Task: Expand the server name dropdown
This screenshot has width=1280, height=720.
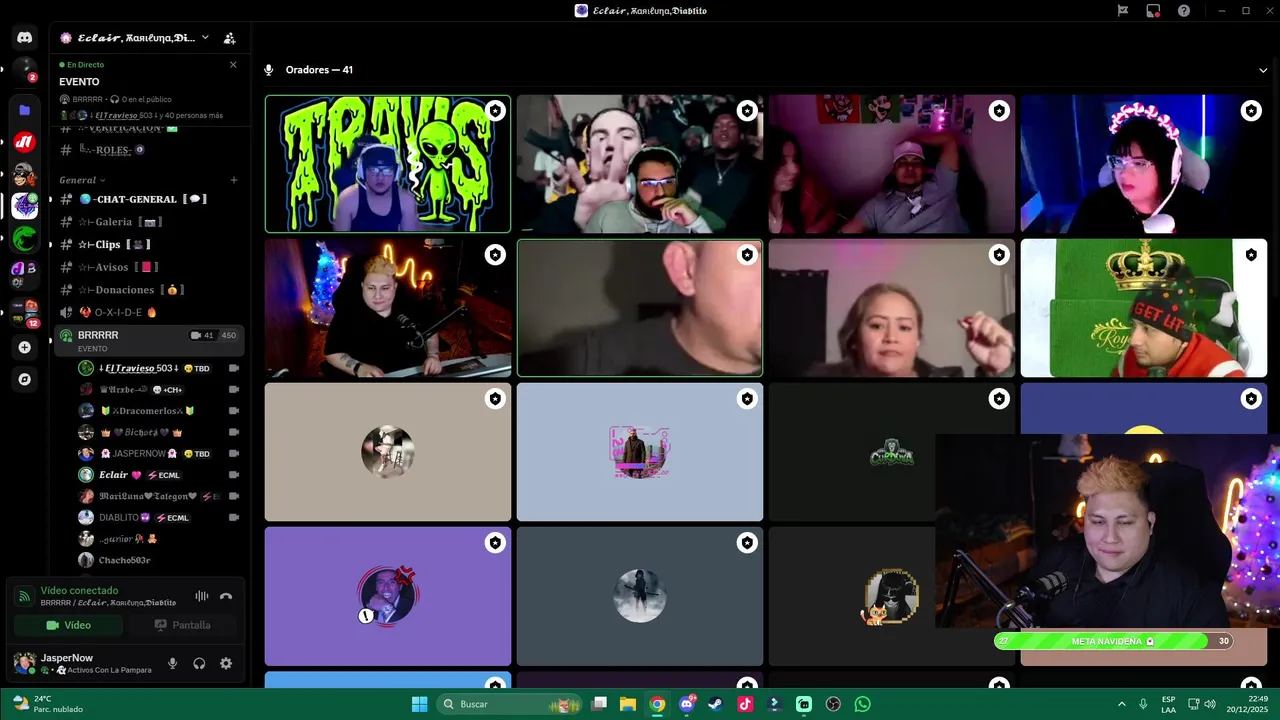Action: pos(205,38)
